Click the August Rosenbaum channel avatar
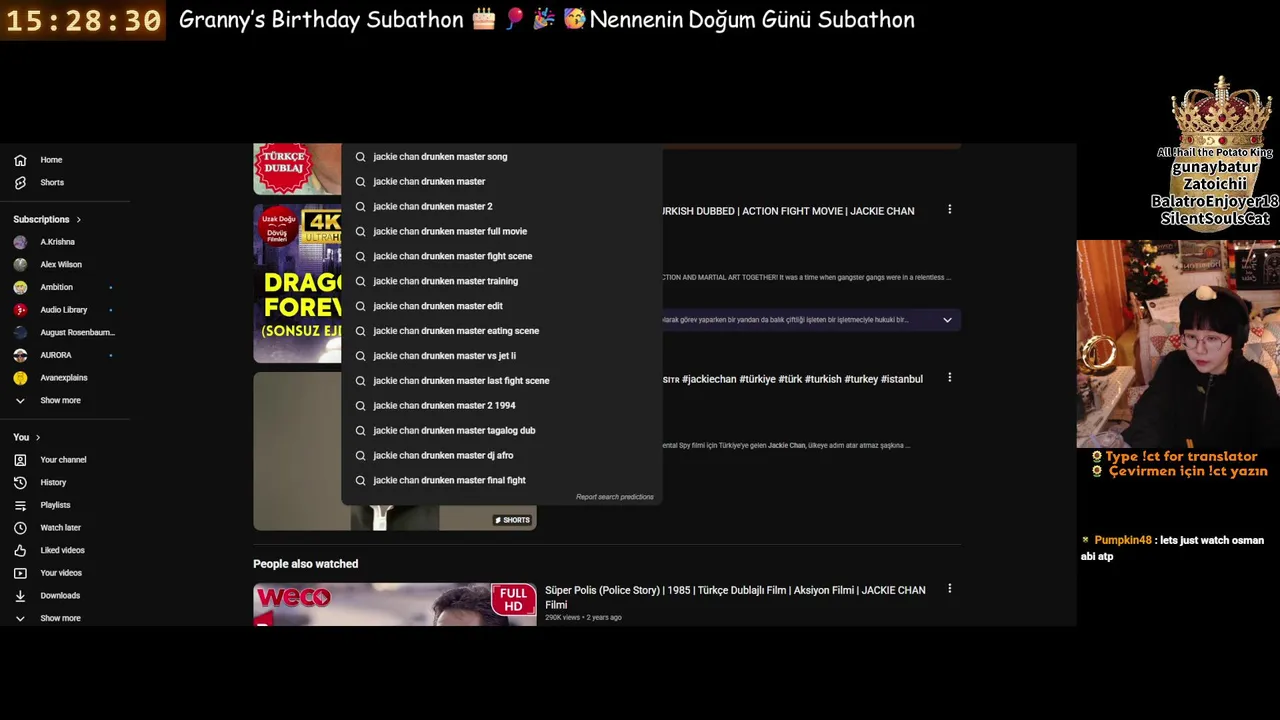1280x720 pixels. point(20,333)
